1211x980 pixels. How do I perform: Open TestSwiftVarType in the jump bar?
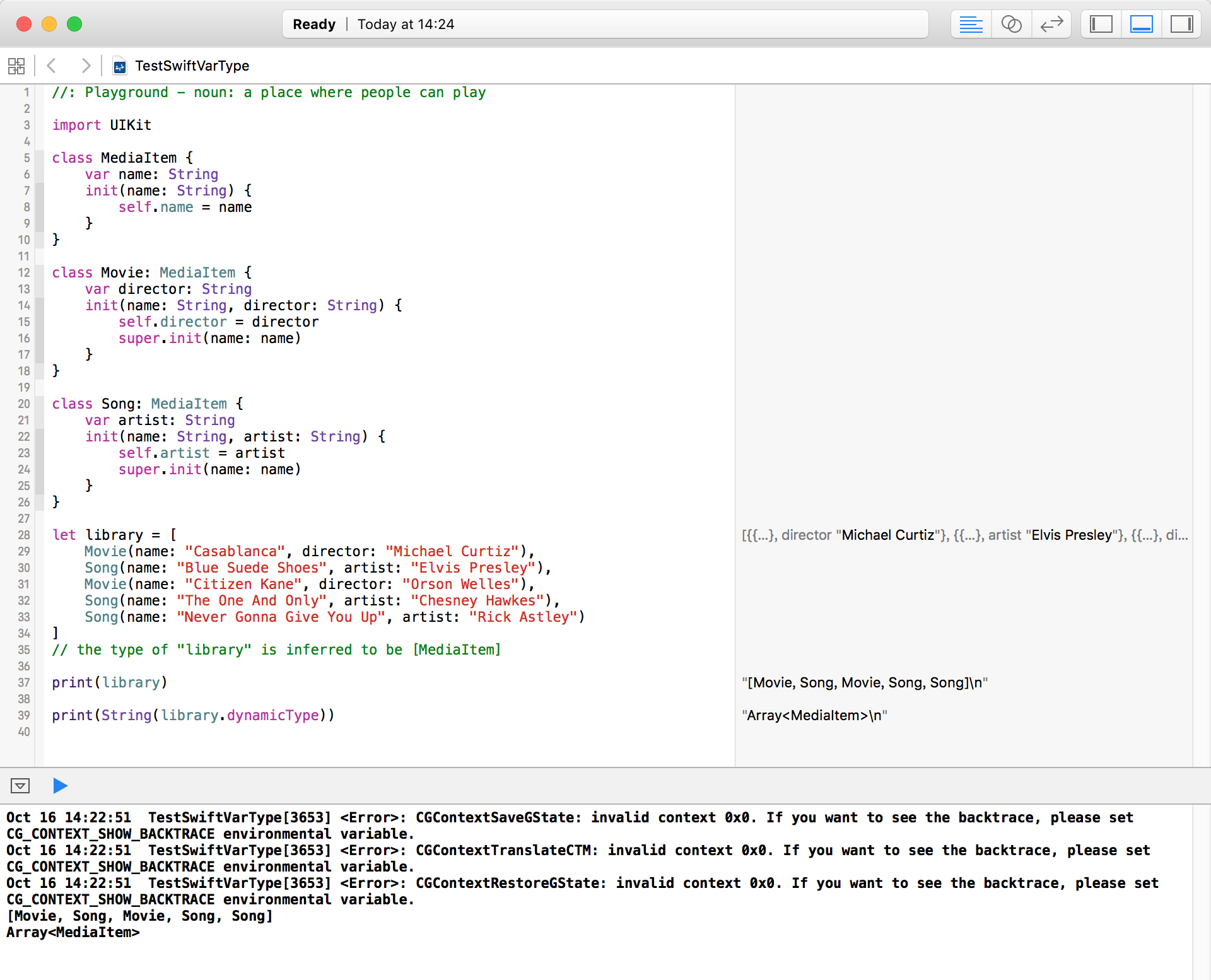tap(192, 66)
